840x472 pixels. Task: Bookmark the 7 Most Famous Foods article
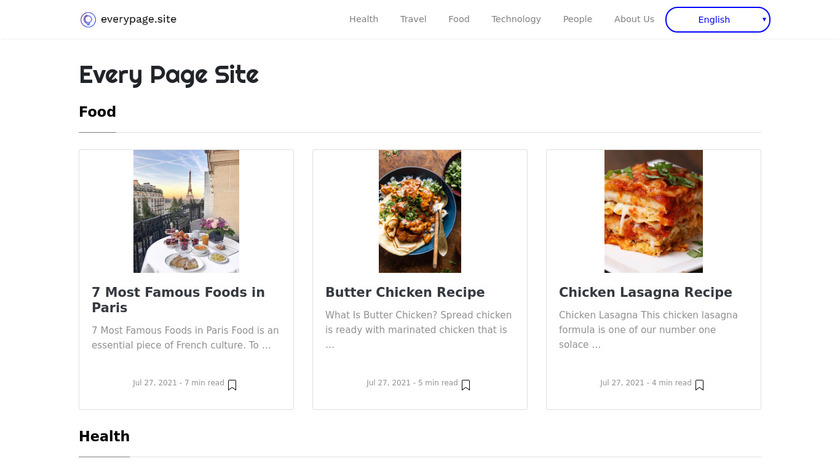pyautogui.click(x=232, y=385)
